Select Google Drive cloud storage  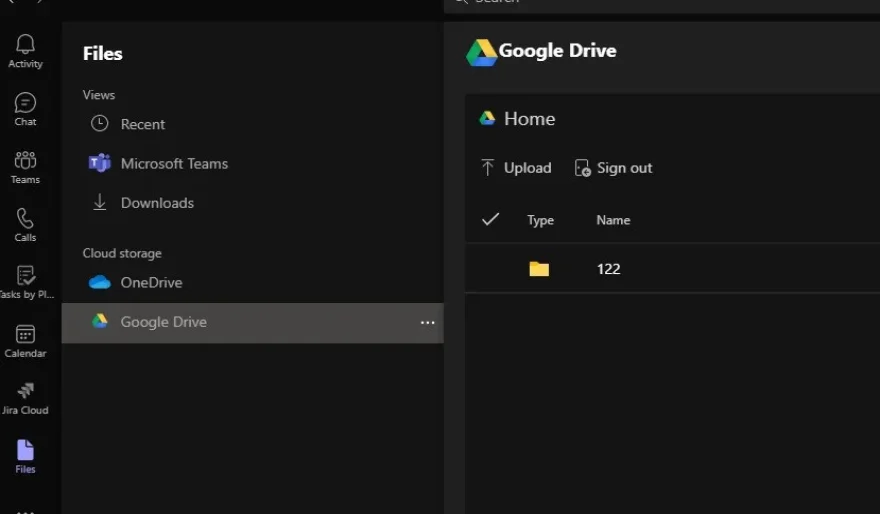[253, 323]
